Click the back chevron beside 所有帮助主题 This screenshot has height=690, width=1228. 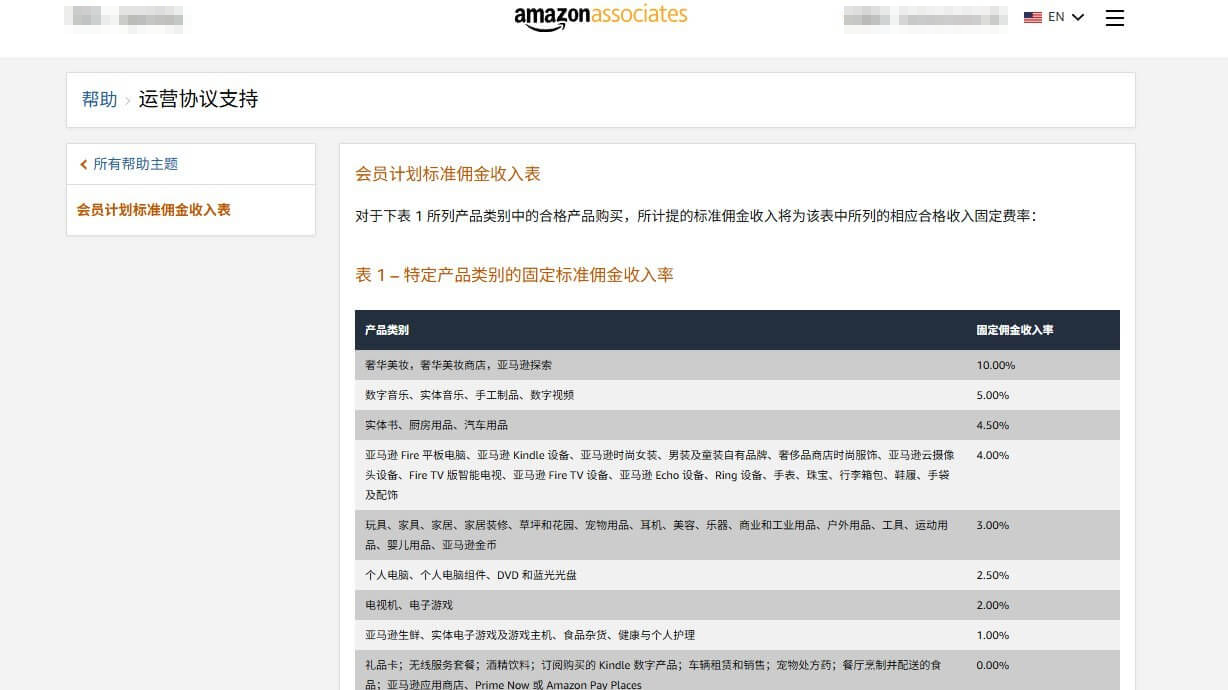pos(84,164)
